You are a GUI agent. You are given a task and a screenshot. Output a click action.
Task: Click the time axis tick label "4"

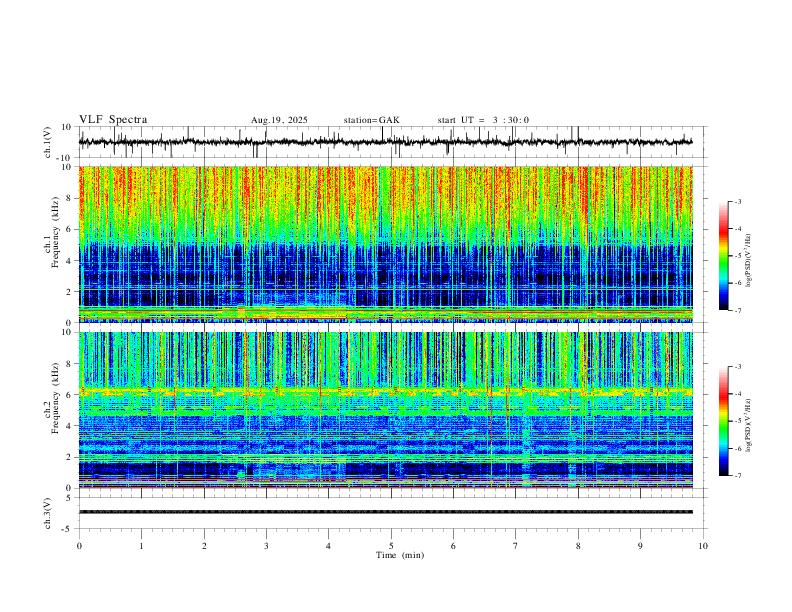328,546
